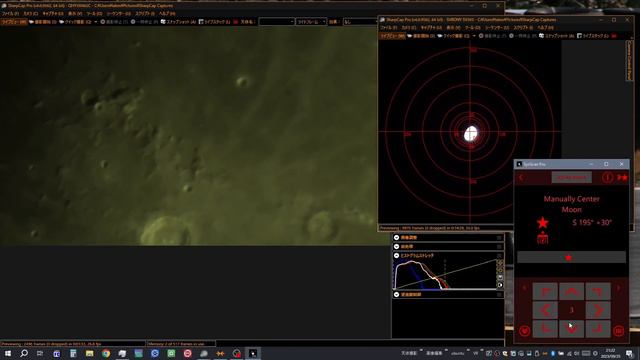
Task: Toggle Live View button in right SharpCap window
Action: pyautogui.click(x=393, y=36)
